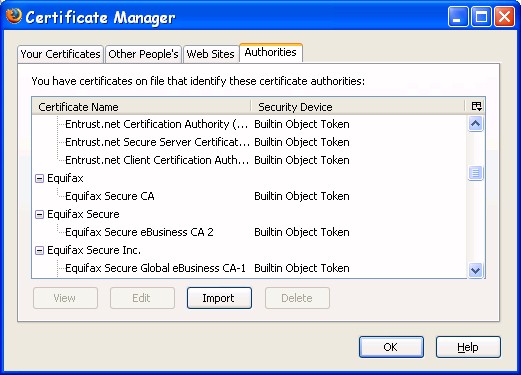521x375 pixels.
Task: Collapse the Equifax tree group
Action: point(39,178)
